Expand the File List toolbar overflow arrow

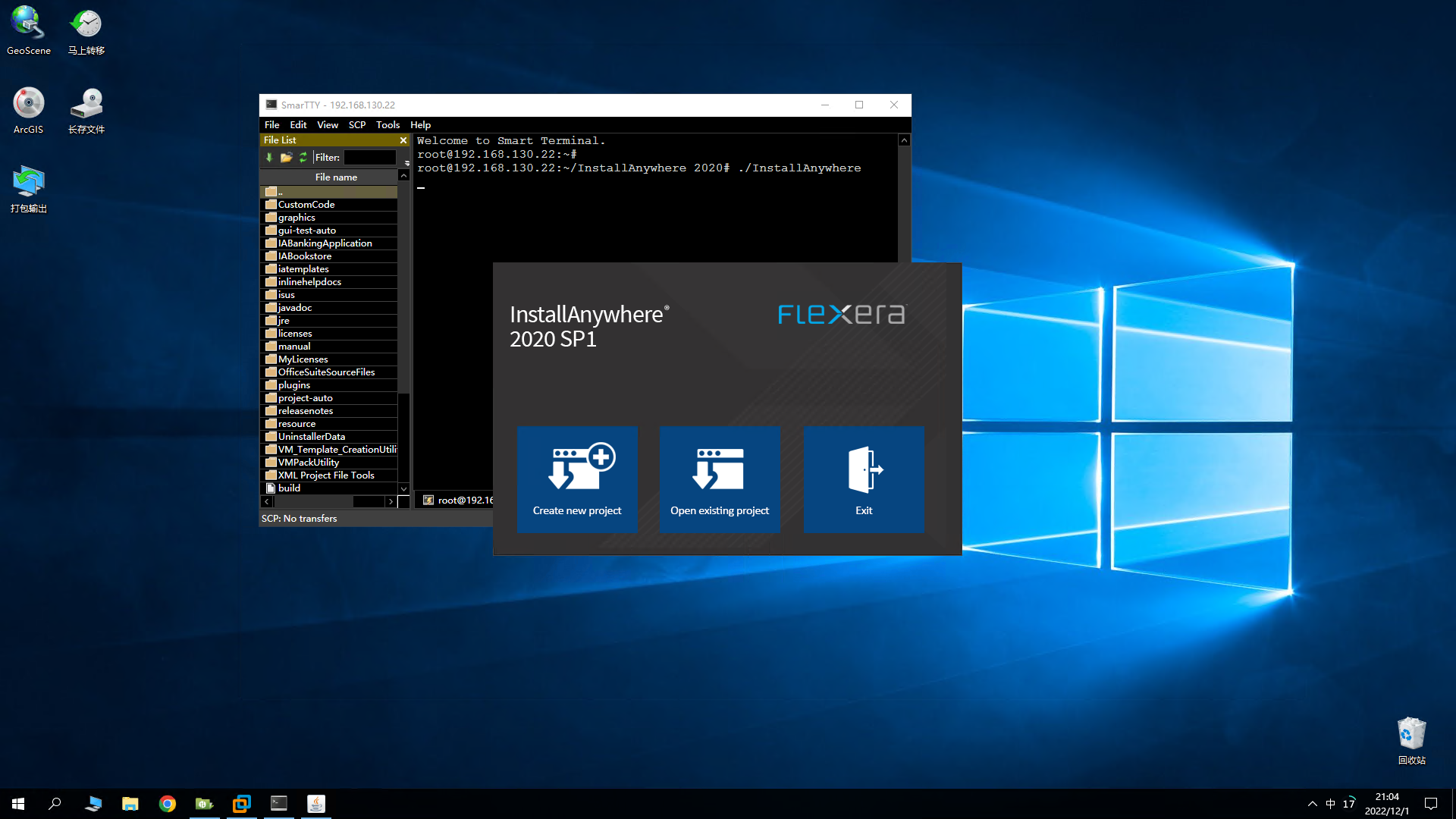click(x=407, y=162)
